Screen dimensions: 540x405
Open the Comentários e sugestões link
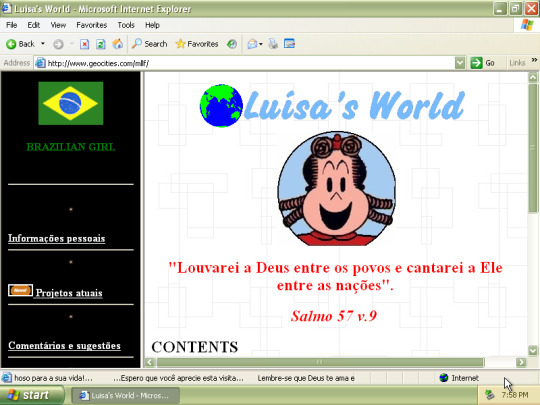coord(64,345)
